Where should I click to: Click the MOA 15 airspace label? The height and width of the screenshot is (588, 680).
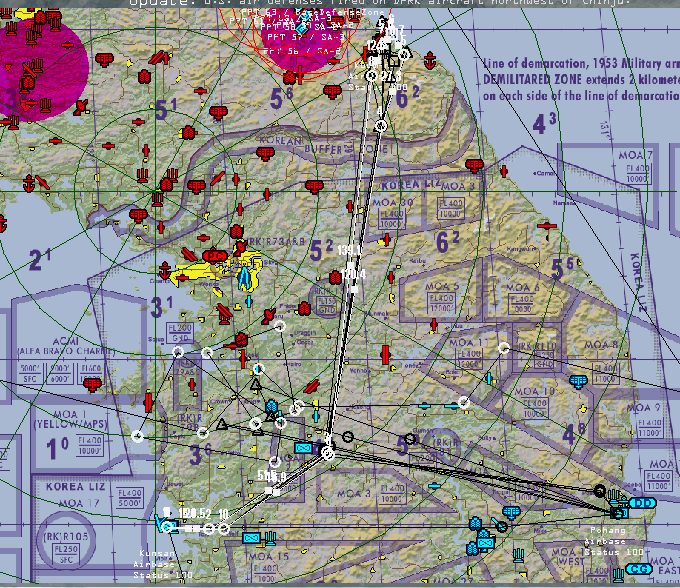(268, 556)
